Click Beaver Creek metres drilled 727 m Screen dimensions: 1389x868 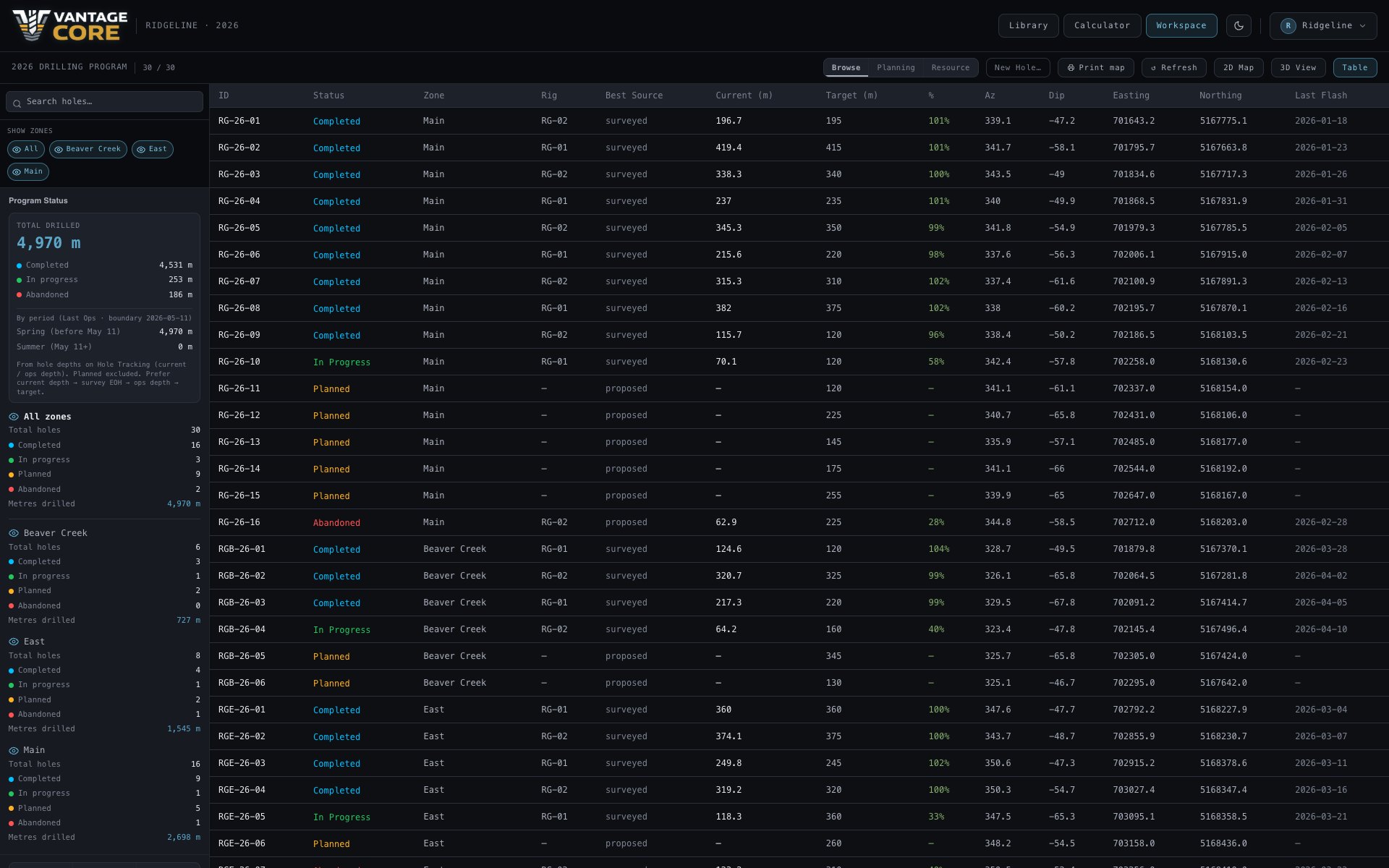[x=188, y=620]
